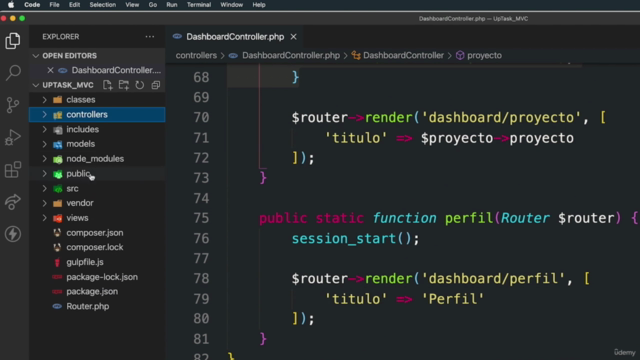Viewport: 640px width, 360px height.
Task: Click the New File icon for UPTASK_MVC
Action: coord(107,85)
